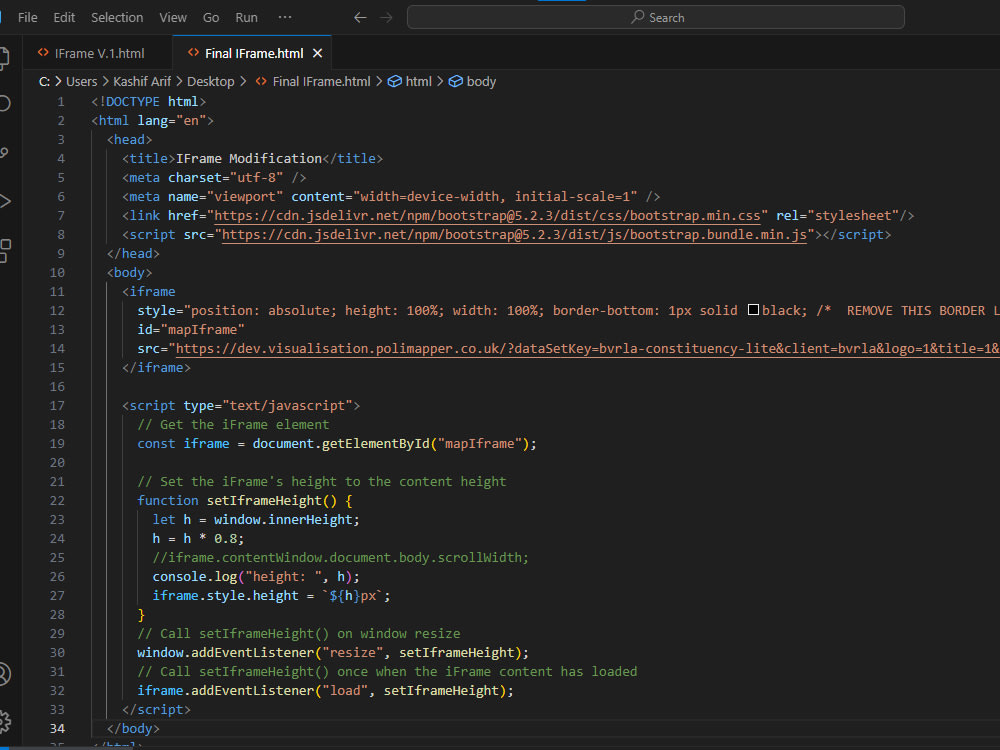This screenshot has height=750, width=1000.
Task: Open the File menu
Action: click(27, 17)
